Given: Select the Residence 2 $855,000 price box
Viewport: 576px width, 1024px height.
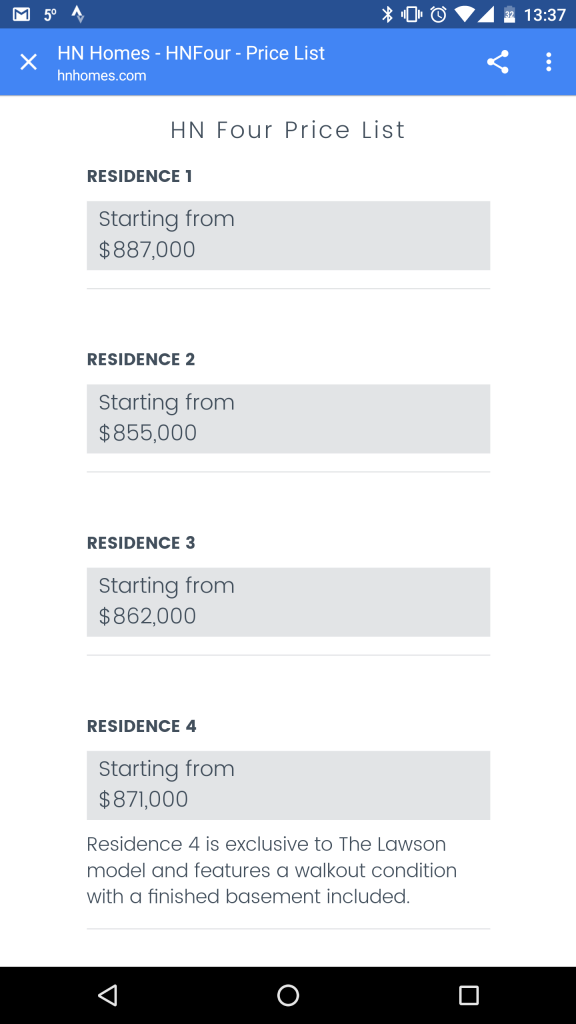Looking at the screenshot, I should (x=288, y=419).
